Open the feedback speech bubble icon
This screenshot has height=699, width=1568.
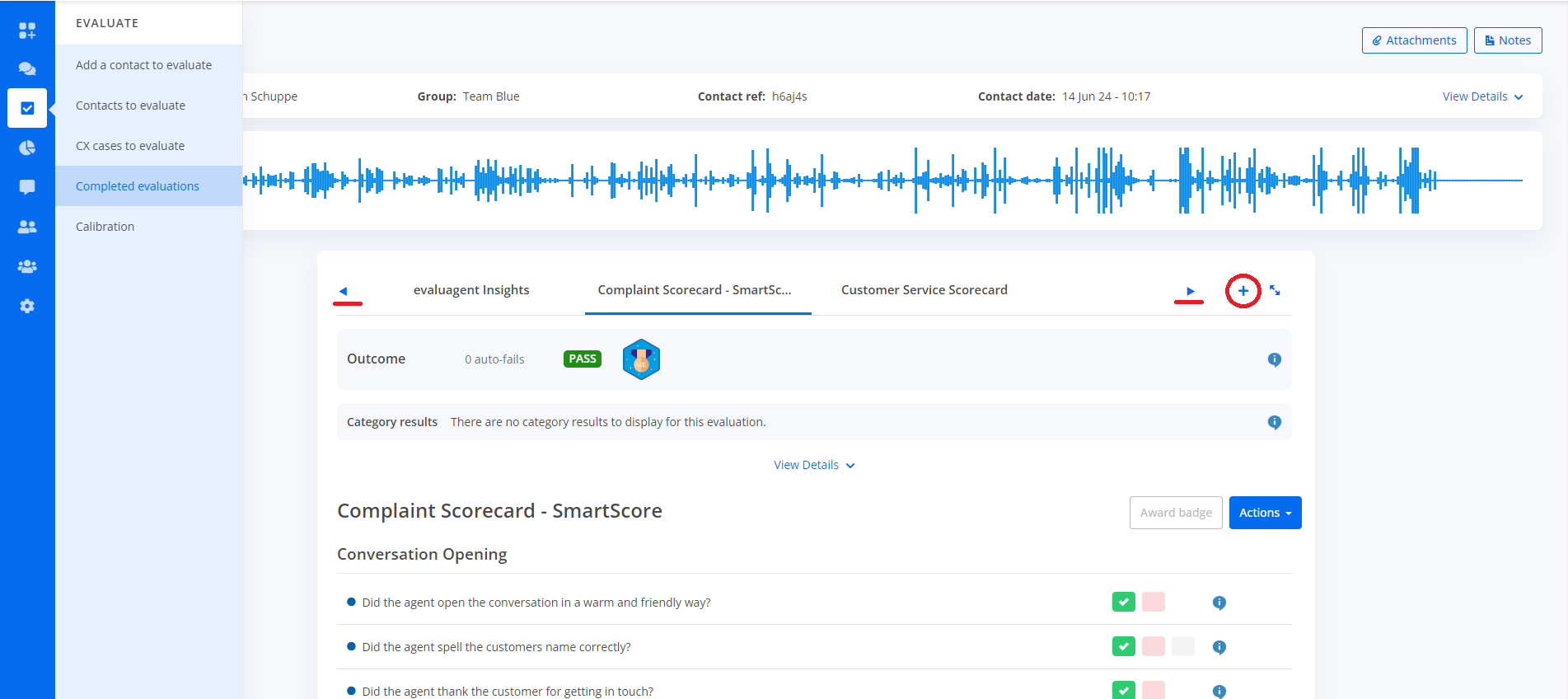point(27,187)
